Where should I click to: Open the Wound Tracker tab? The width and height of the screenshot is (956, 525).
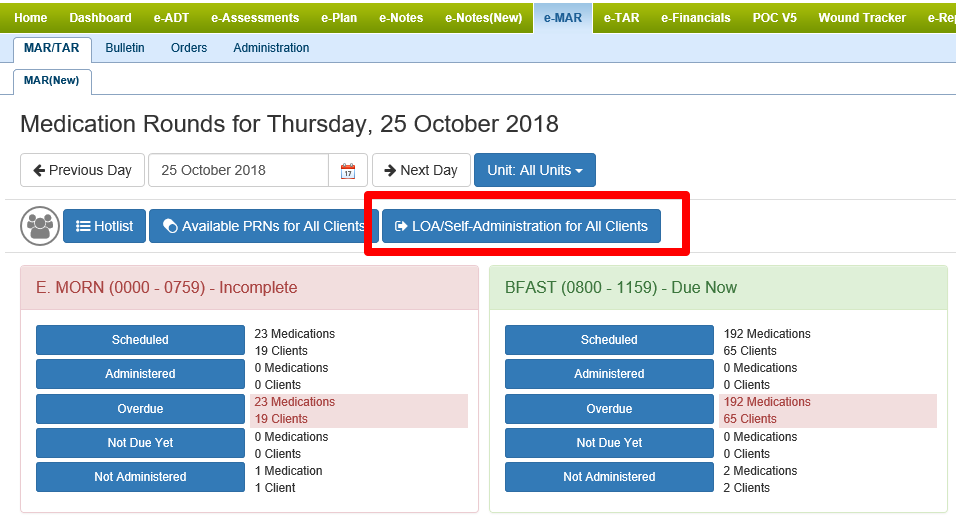pos(861,17)
